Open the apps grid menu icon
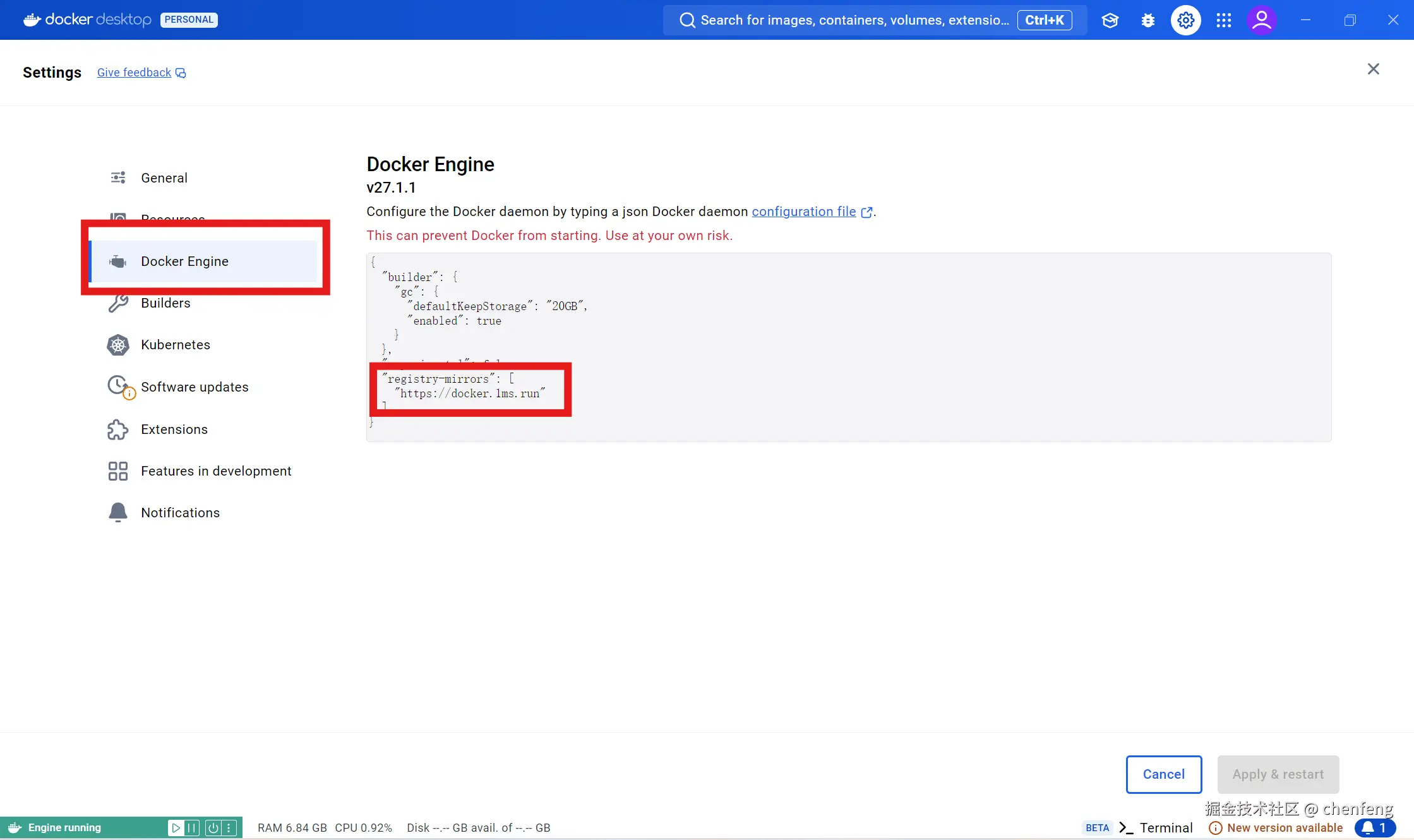The image size is (1414, 840). pyautogui.click(x=1223, y=20)
